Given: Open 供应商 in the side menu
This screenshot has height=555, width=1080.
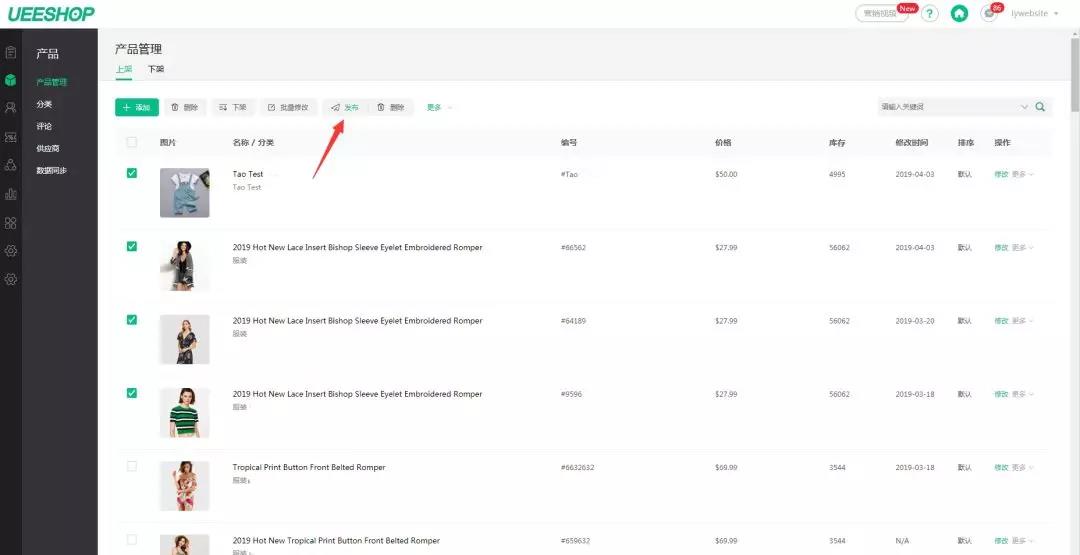Looking at the screenshot, I should point(48,148).
